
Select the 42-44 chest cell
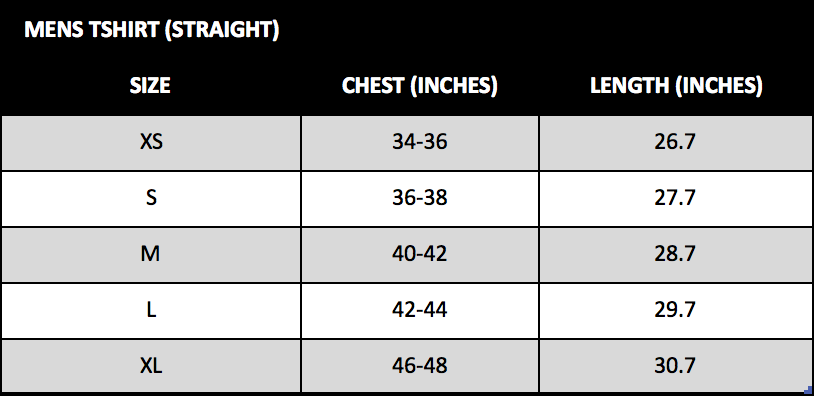tap(420, 311)
